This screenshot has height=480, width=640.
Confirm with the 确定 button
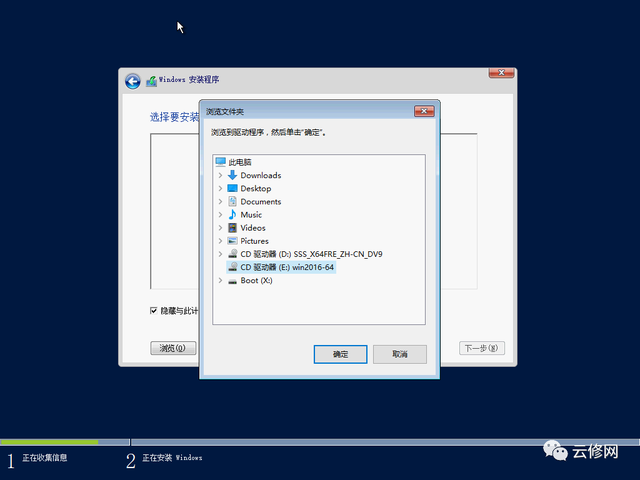pyautogui.click(x=340, y=354)
